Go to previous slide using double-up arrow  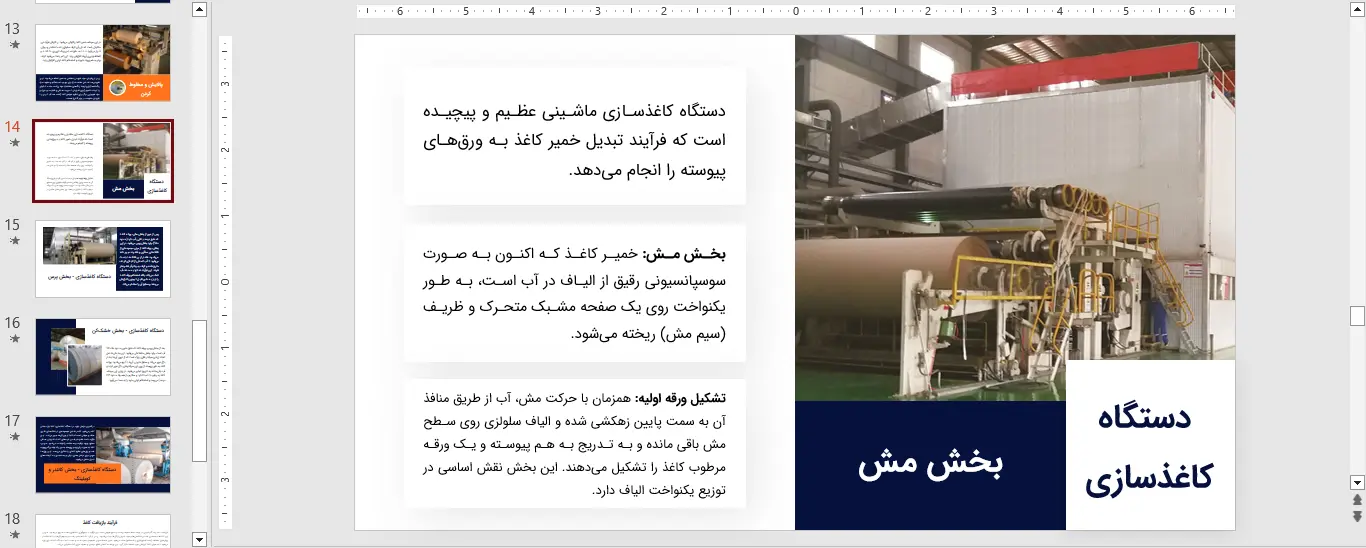coord(1357,499)
